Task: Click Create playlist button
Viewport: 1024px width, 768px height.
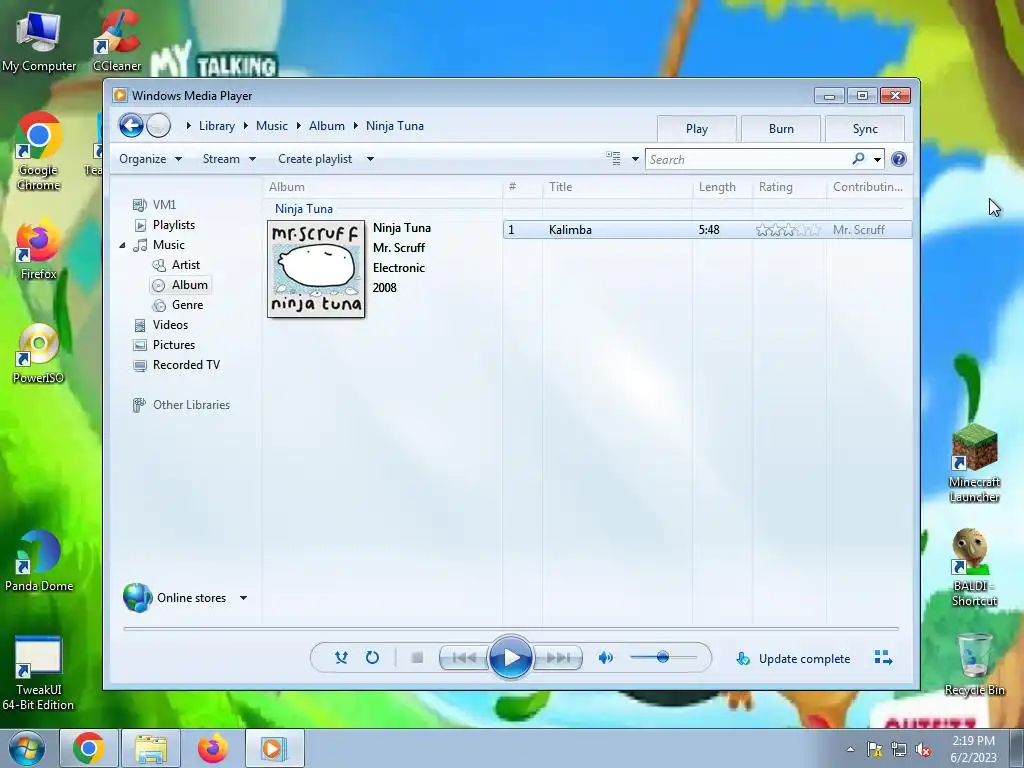Action: pyautogui.click(x=315, y=159)
